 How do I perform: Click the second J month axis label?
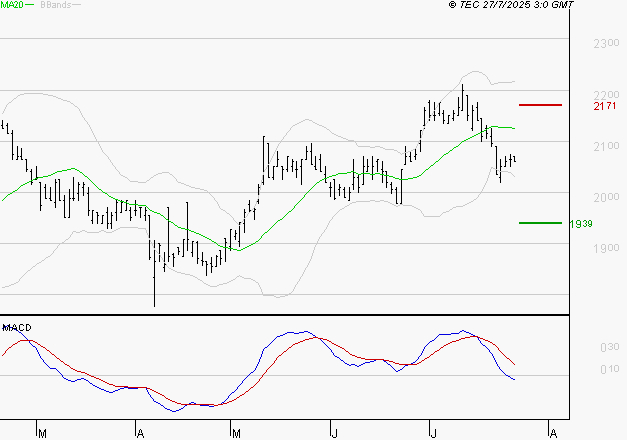pos(433,434)
